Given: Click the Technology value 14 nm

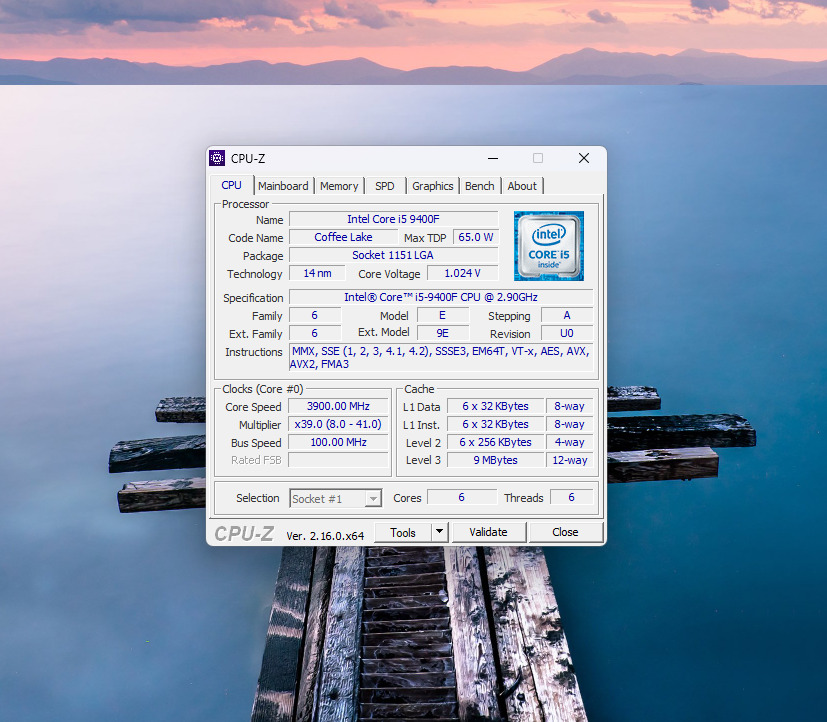Looking at the screenshot, I should tap(318, 273).
